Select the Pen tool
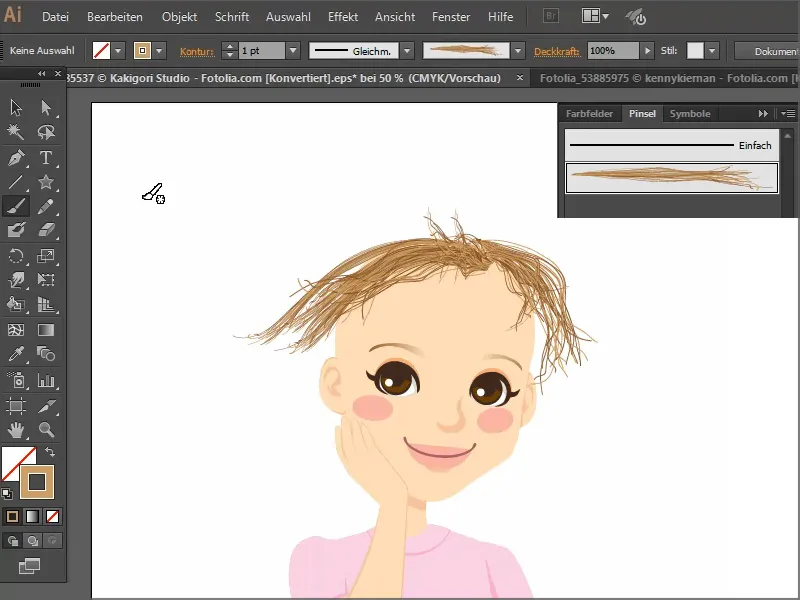 [16, 158]
